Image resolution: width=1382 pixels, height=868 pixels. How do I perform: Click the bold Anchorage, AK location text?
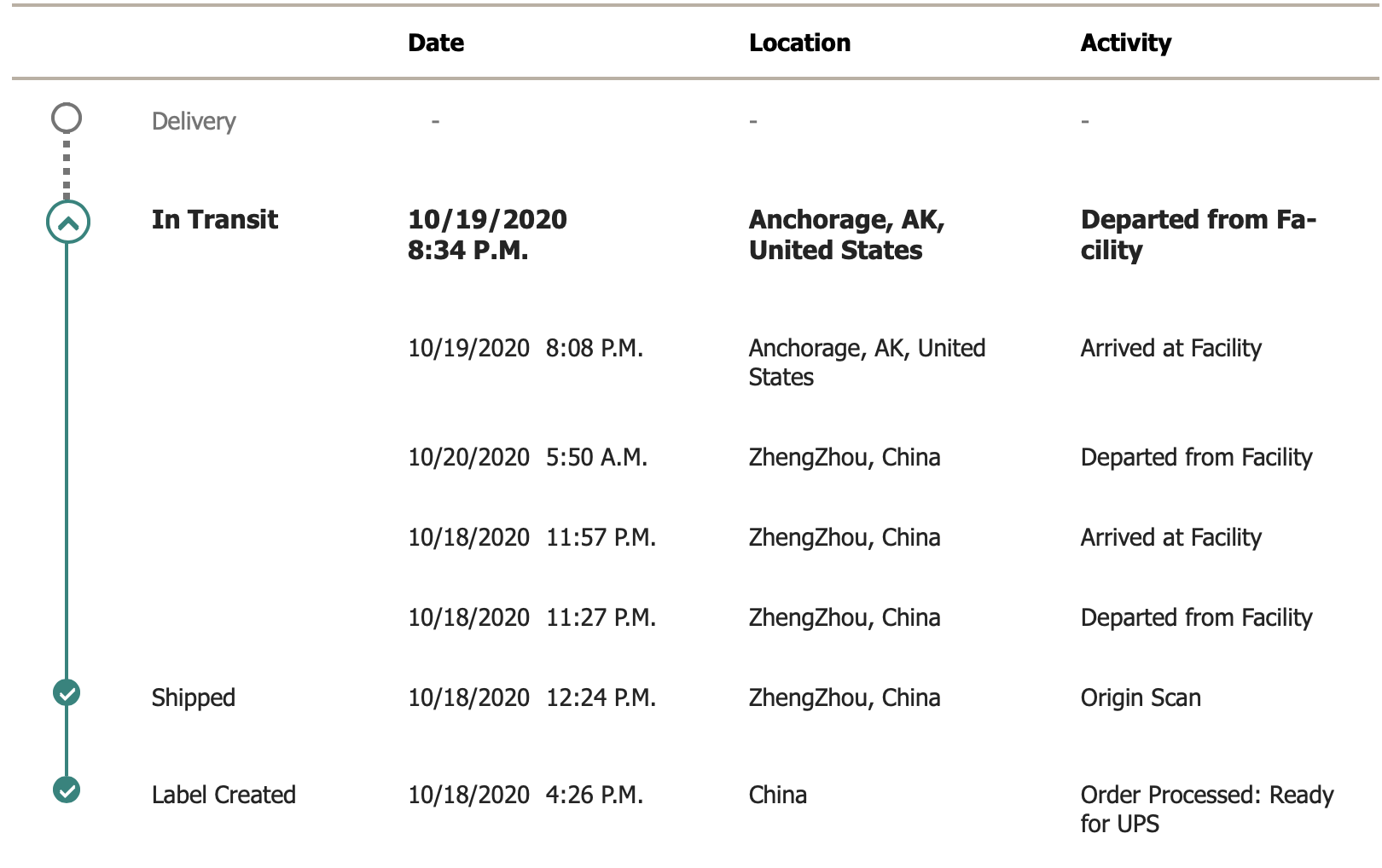click(846, 234)
